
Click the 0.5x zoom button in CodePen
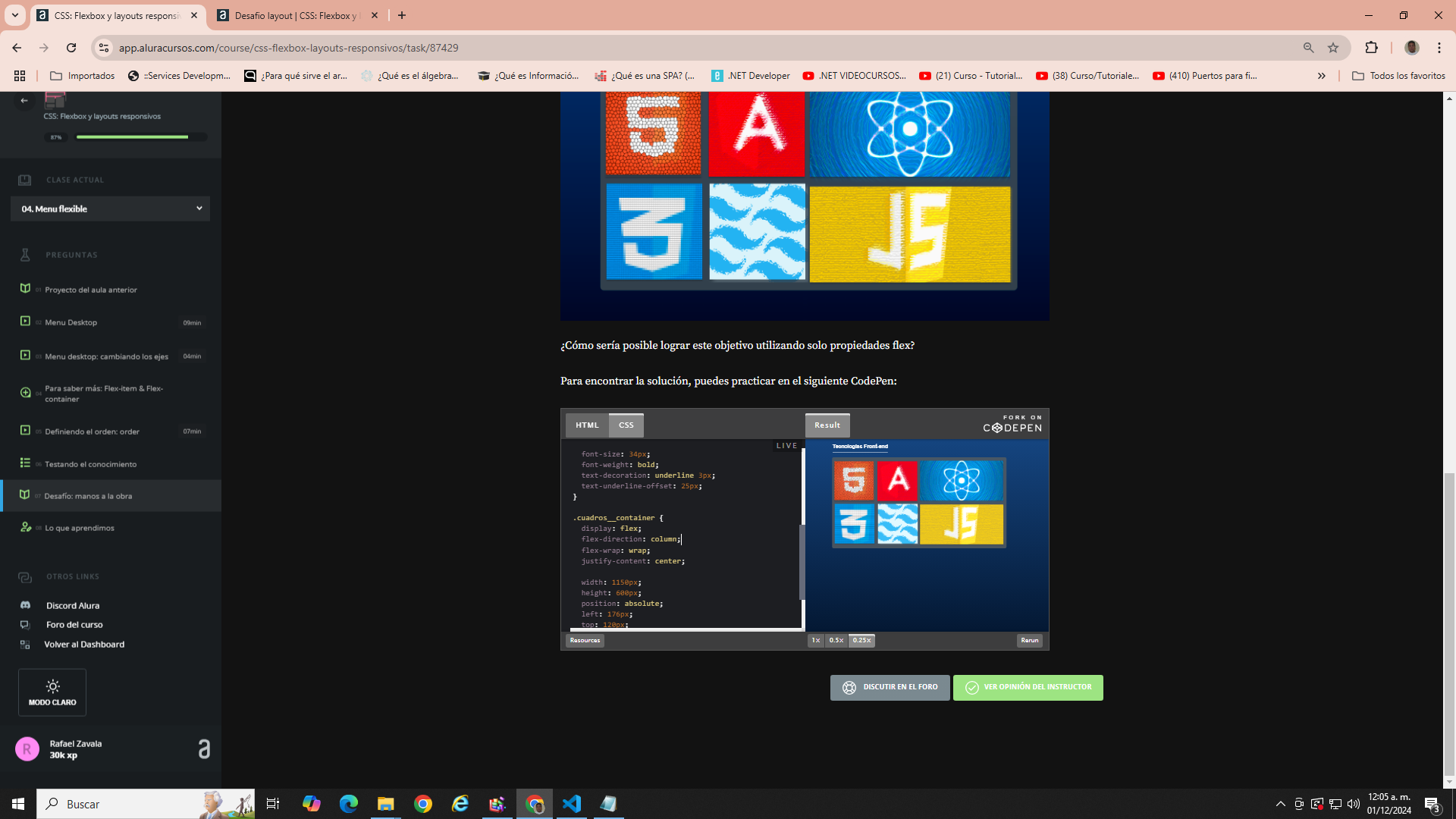(x=835, y=640)
